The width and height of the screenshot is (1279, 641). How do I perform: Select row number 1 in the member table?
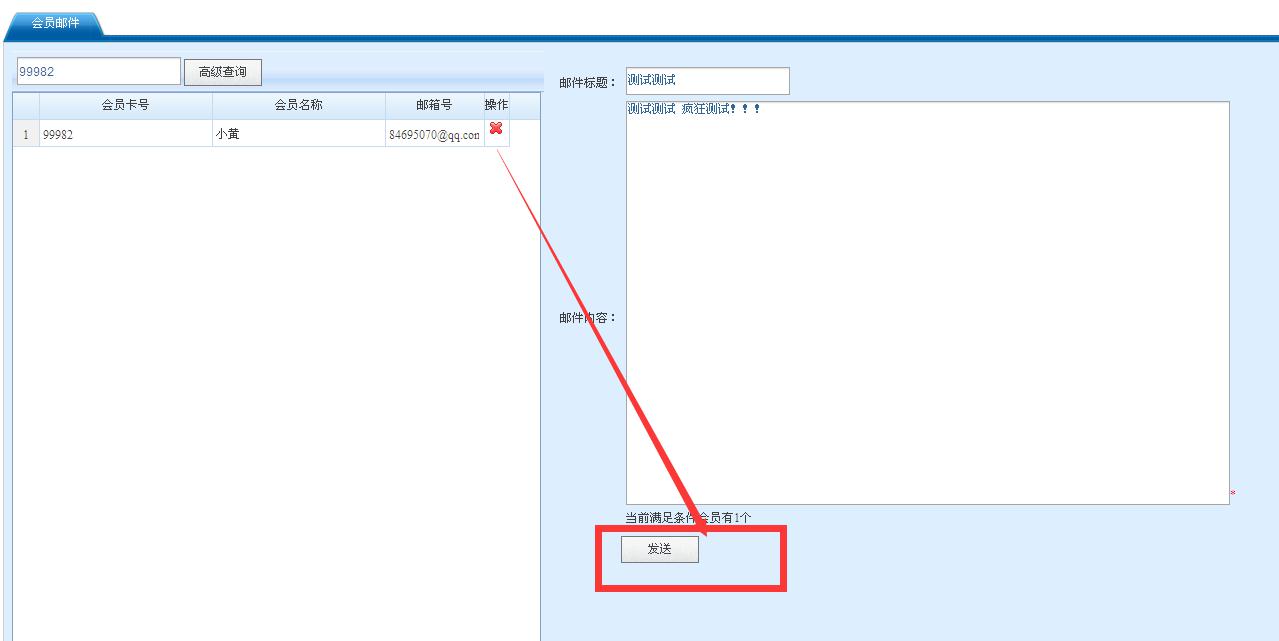[x=26, y=134]
